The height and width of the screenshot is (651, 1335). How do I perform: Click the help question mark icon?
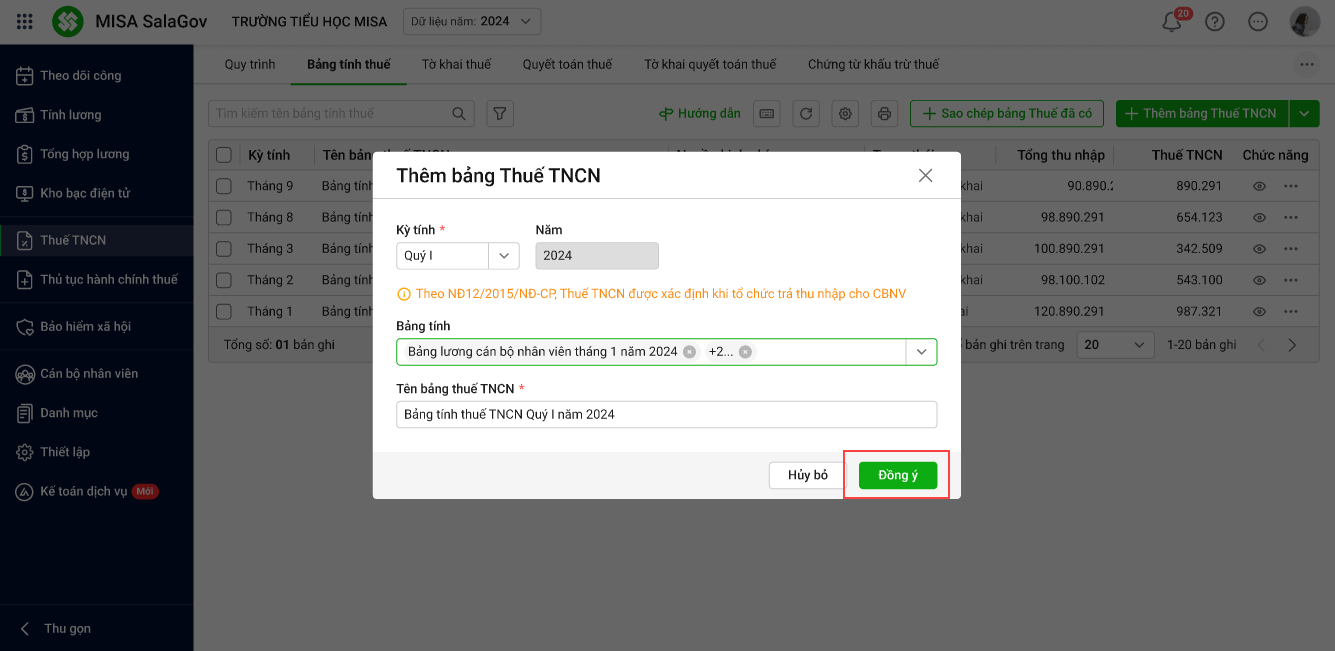(1215, 22)
